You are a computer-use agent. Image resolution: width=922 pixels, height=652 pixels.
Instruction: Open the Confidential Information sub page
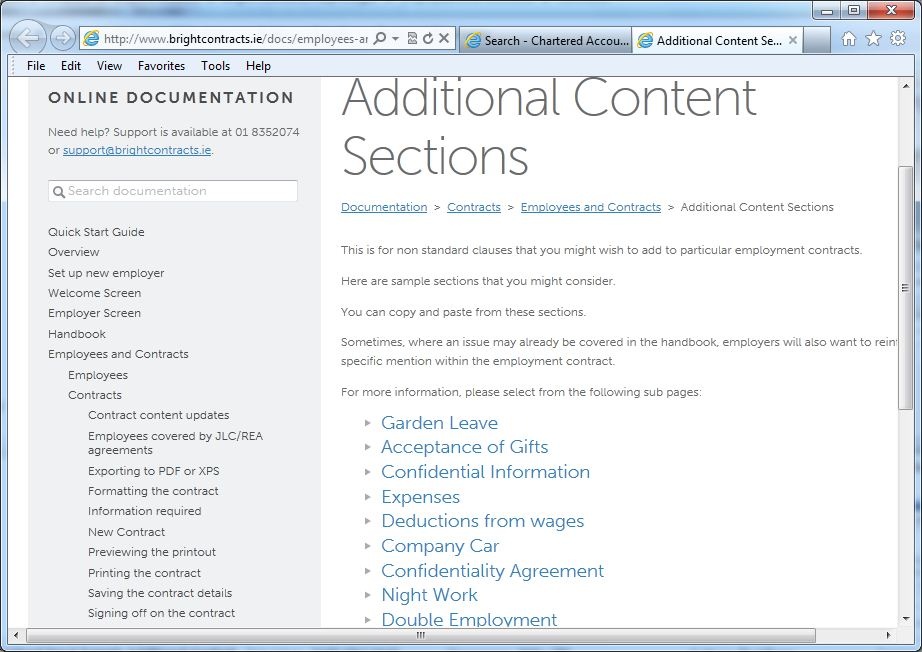click(485, 472)
